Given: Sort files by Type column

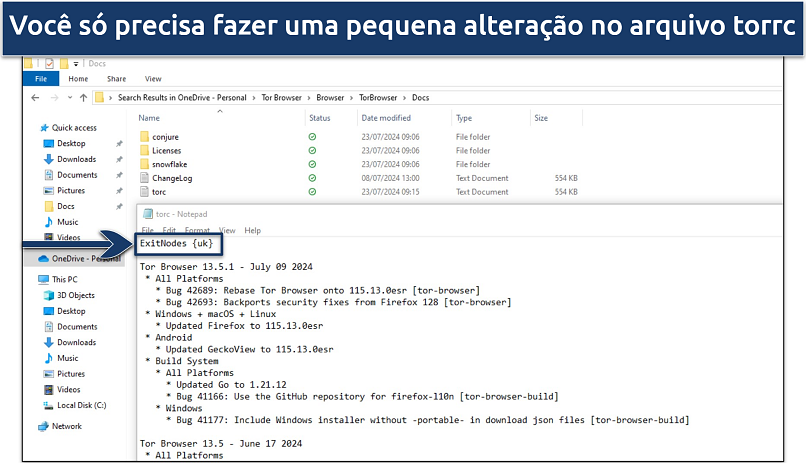Looking at the screenshot, I should [464, 118].
